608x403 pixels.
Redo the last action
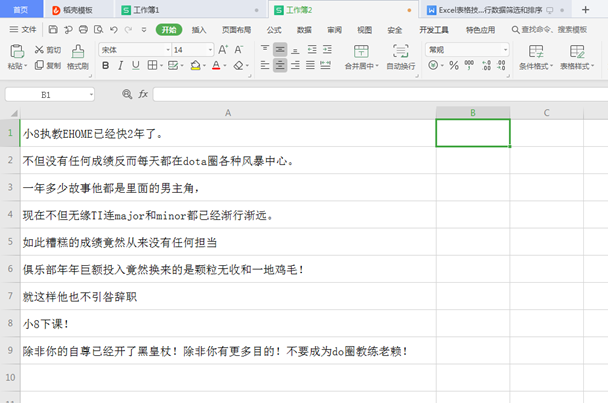coord(128,29)
